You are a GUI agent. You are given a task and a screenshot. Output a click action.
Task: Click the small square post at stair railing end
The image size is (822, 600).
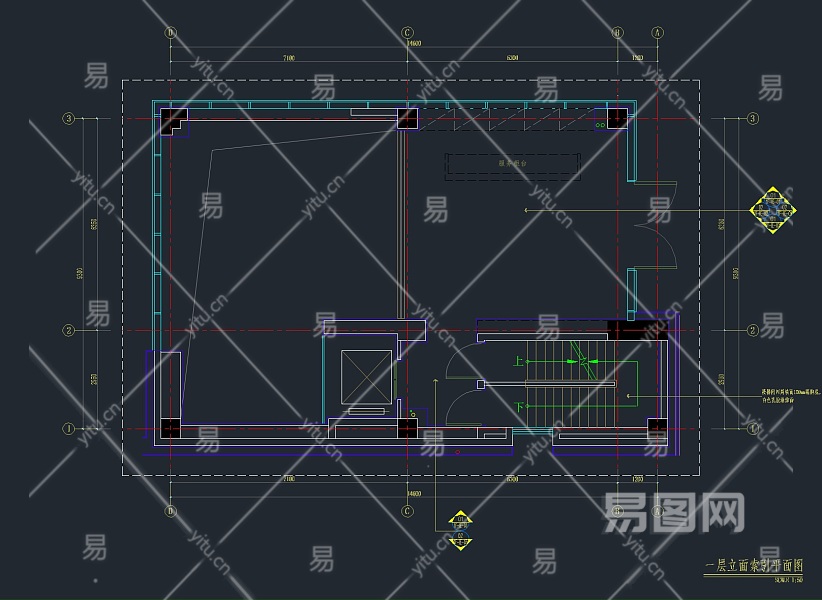click(481, 385)
